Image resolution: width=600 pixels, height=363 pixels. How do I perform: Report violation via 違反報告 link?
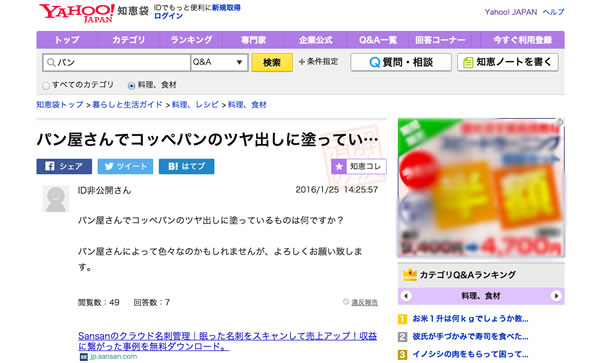(364, 303)
